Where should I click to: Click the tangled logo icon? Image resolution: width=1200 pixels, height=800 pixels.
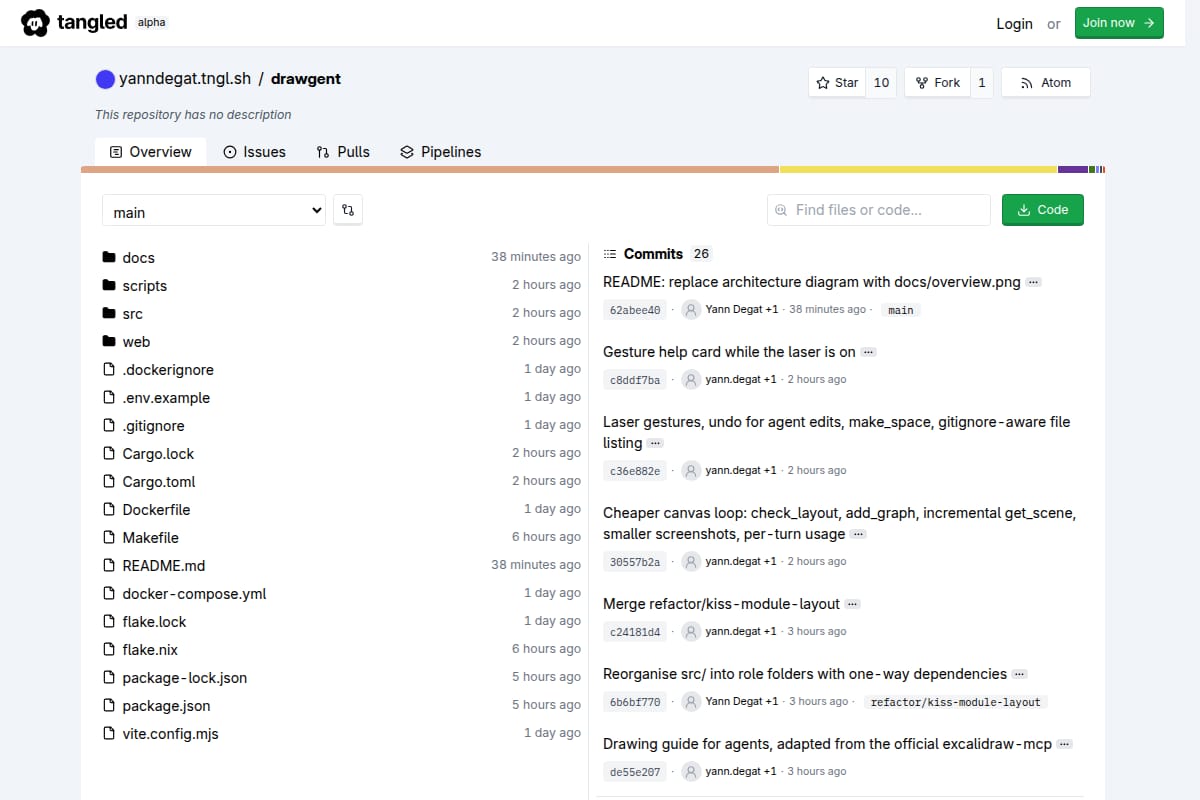pyautogui.click(x=35, y=22)
